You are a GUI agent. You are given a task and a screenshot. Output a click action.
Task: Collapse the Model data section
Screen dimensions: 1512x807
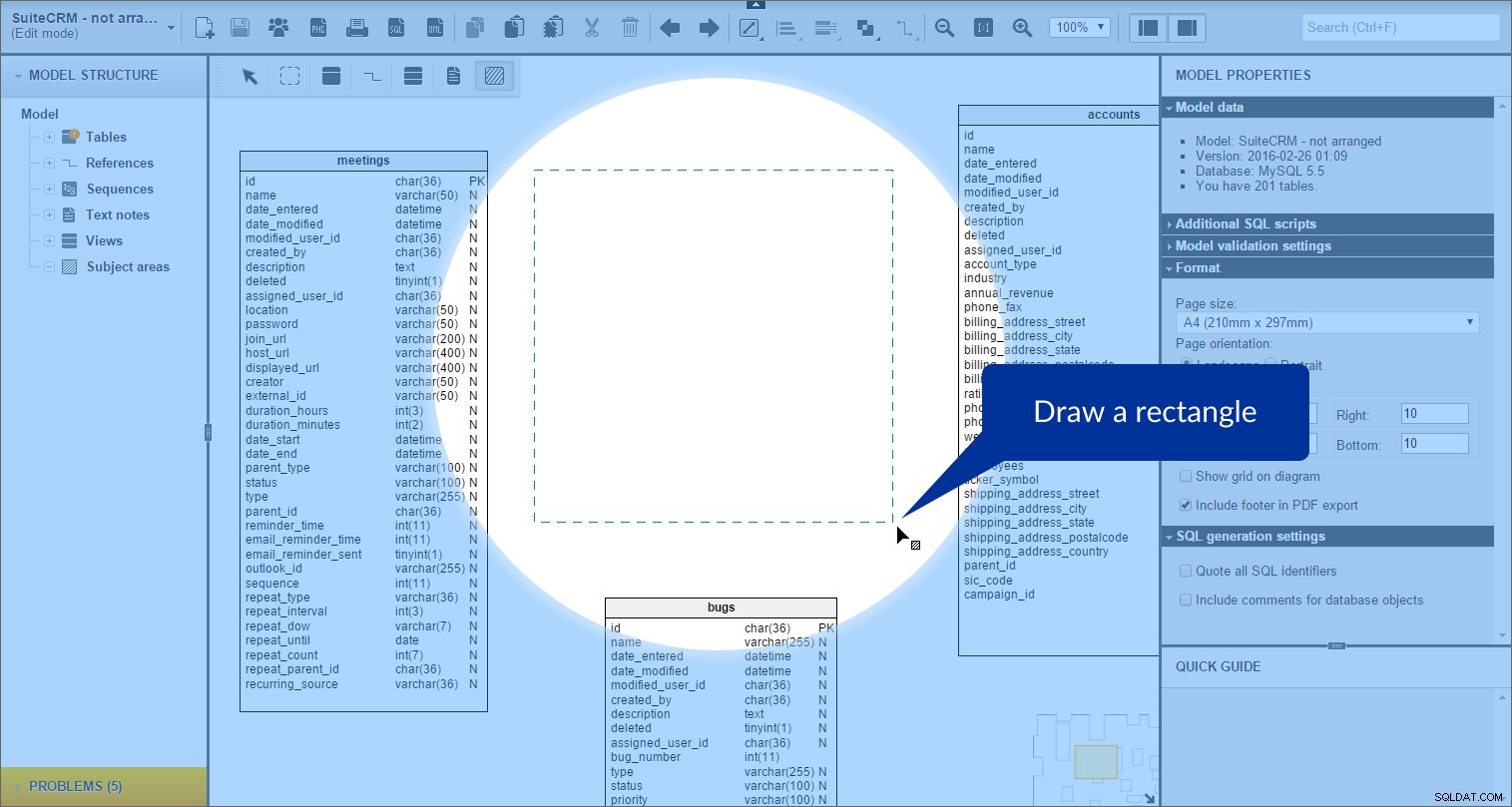[x=1327, y=108]
